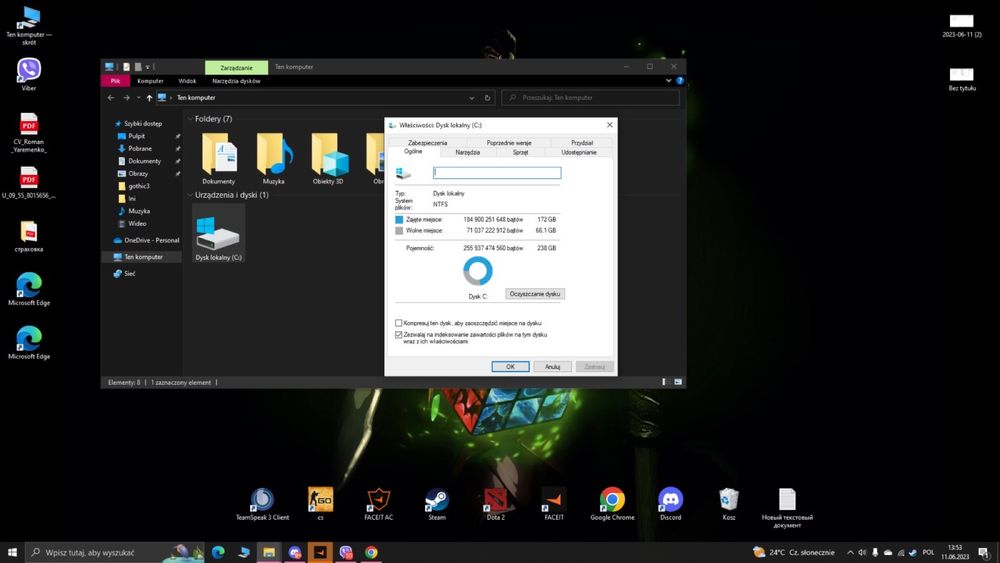Image resolution: width=1000 pixels, height=563 pixels.
Task: Open the Widok ribbon tab
Action: click(x=187, y=81)
